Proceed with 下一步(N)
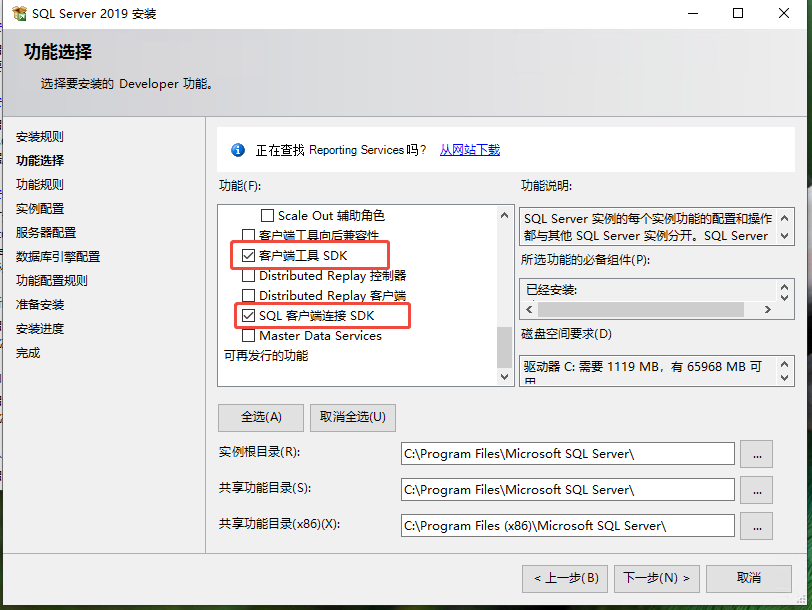Viewport: 812px width, 610px height. point(656,578)
